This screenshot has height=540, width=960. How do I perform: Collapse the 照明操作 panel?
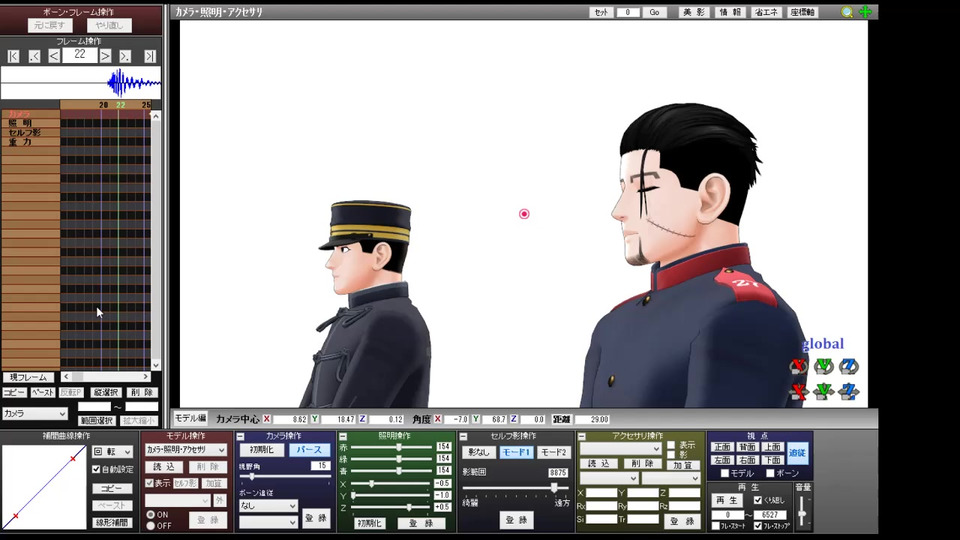coord(343,437)
